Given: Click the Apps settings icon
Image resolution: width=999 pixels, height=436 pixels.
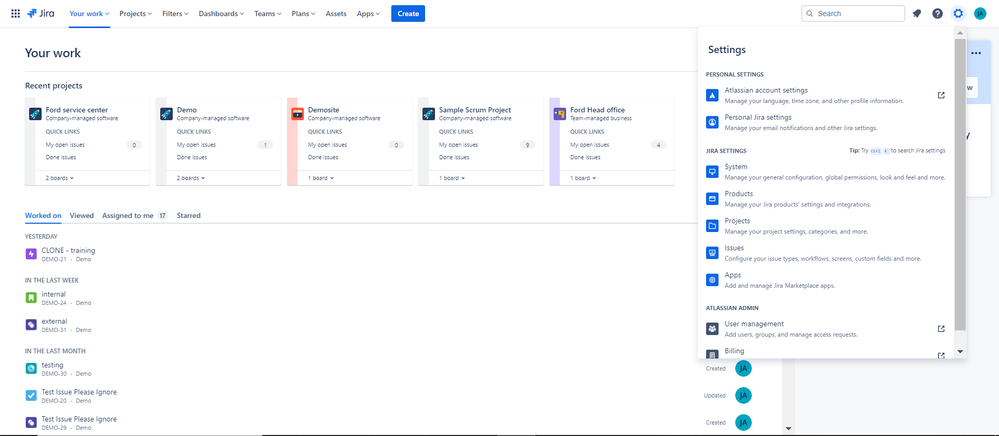Looking at the screenshot, I should coord(712,280).
